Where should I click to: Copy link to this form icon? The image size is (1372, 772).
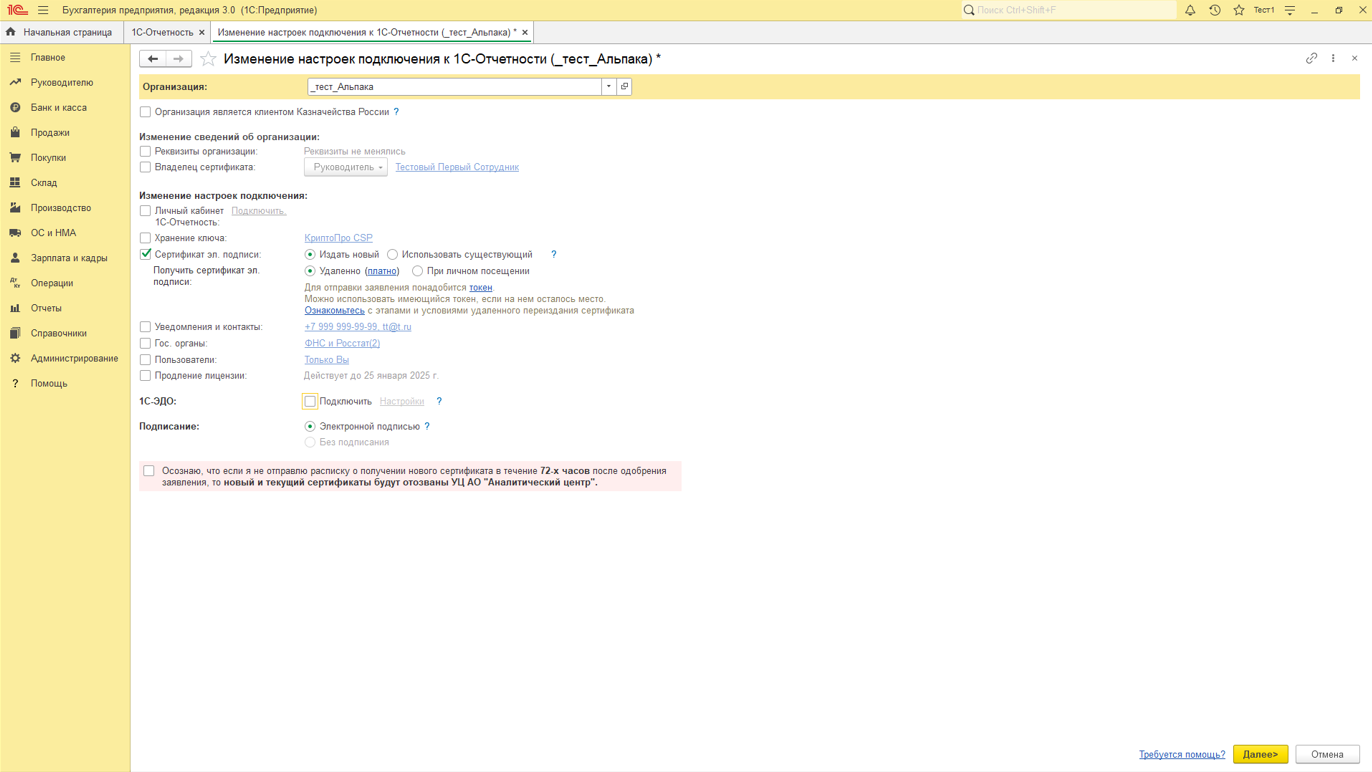tap(1312, 59)
